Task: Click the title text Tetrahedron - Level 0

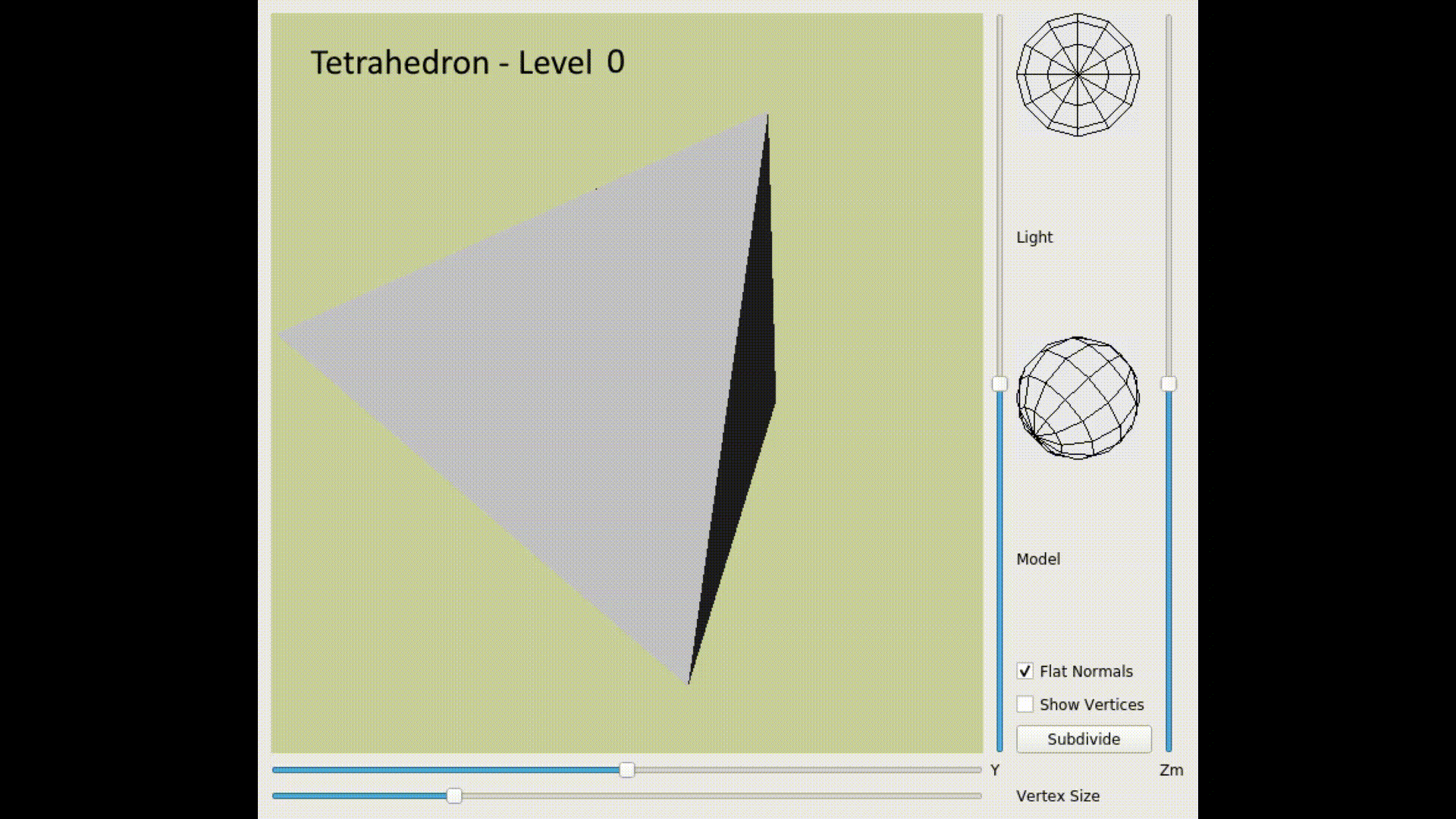Action: tap(467, 62)
